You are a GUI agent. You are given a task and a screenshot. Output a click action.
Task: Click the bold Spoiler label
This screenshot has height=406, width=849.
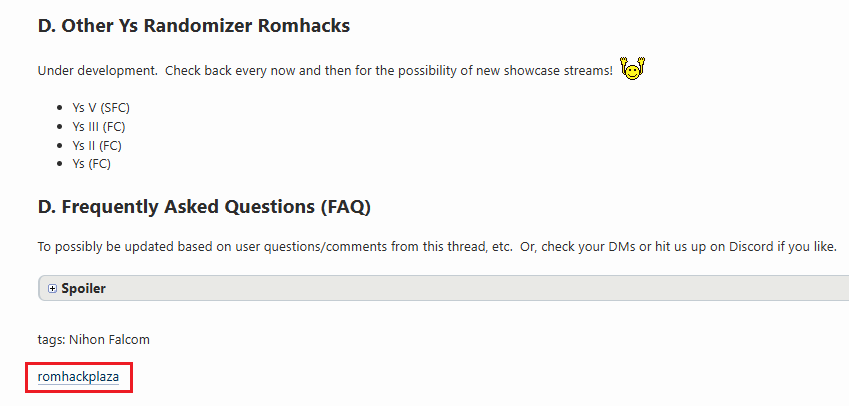click(x=83, y=288)
